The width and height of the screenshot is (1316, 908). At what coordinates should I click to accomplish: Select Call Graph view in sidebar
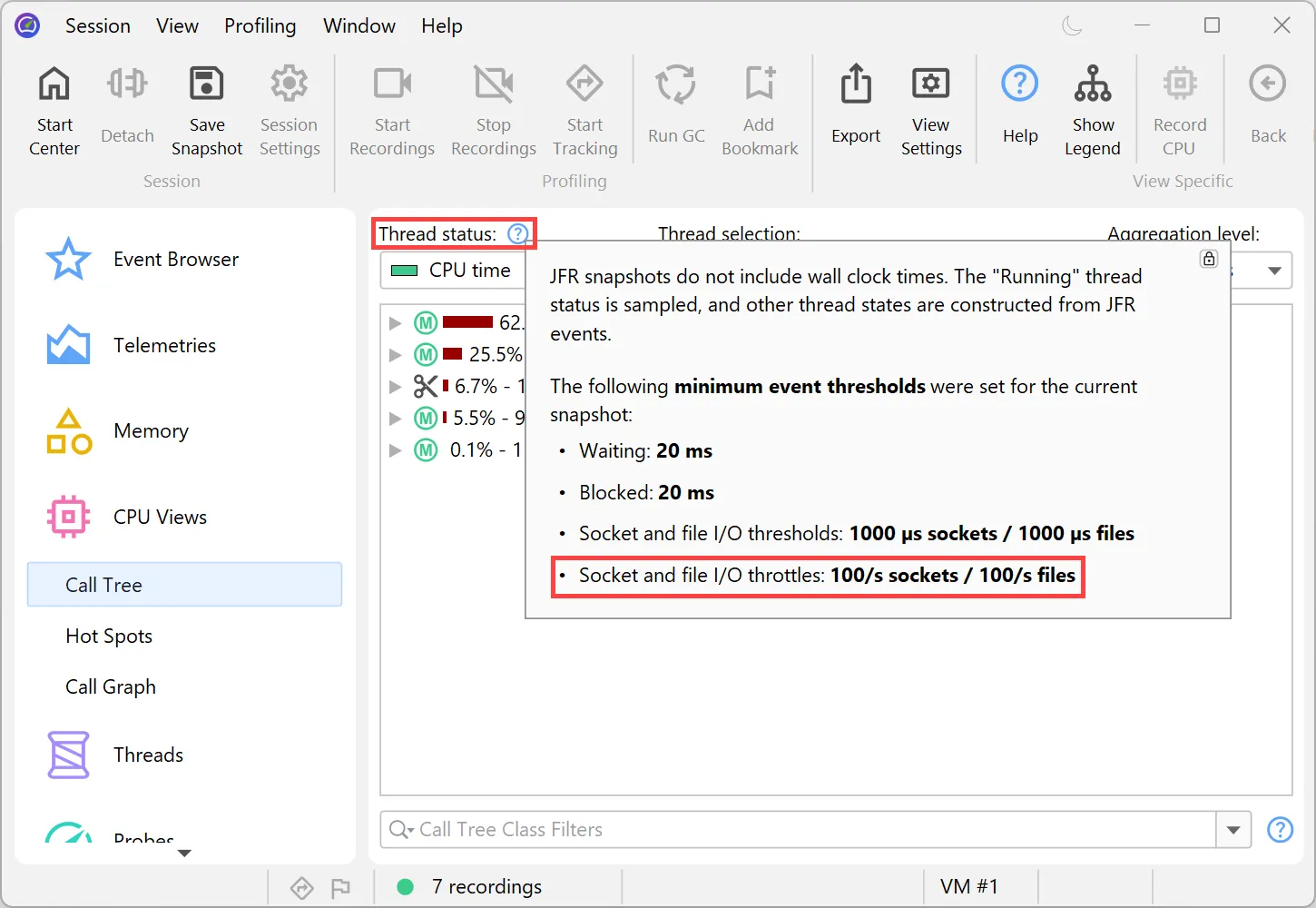[111, 686]
